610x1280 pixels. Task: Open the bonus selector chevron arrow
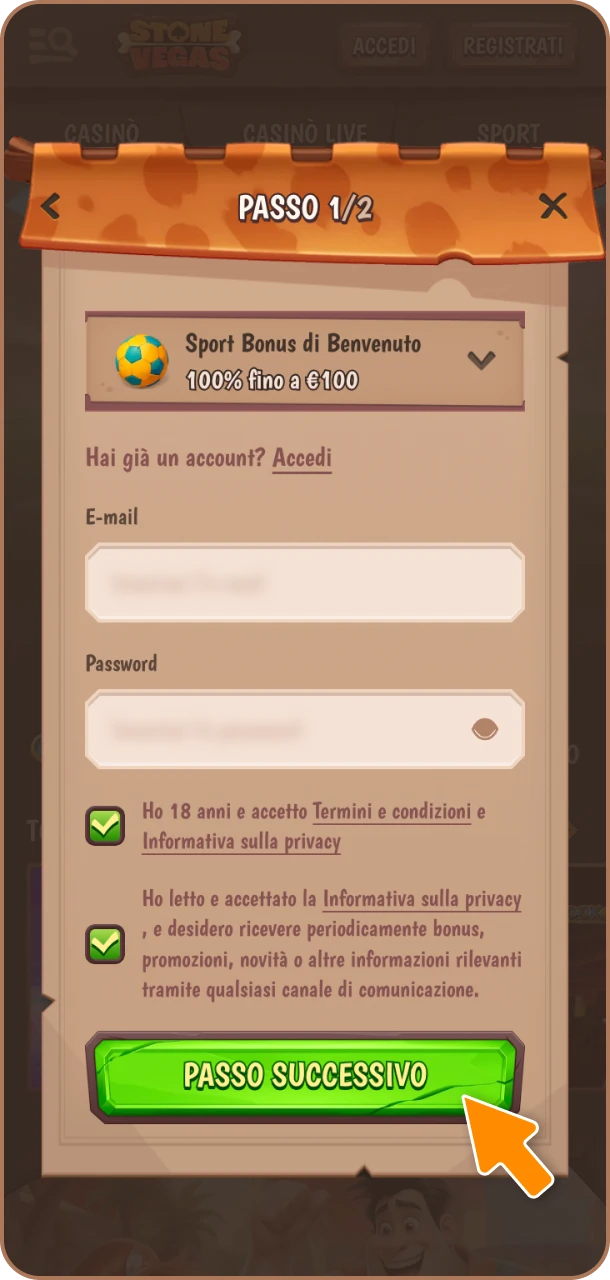[482, 360]
